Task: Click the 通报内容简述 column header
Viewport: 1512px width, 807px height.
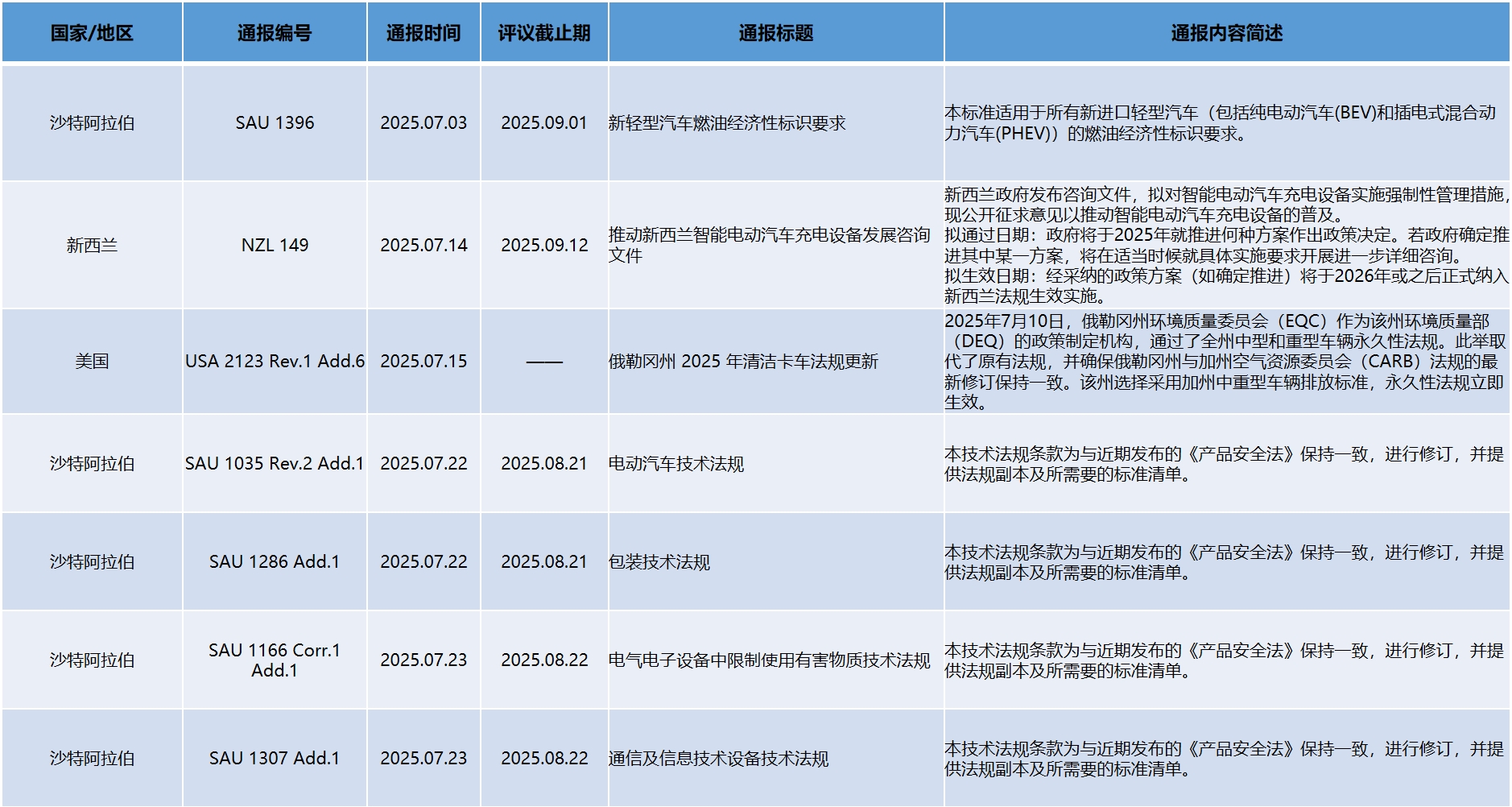Action: (1226, 33)
